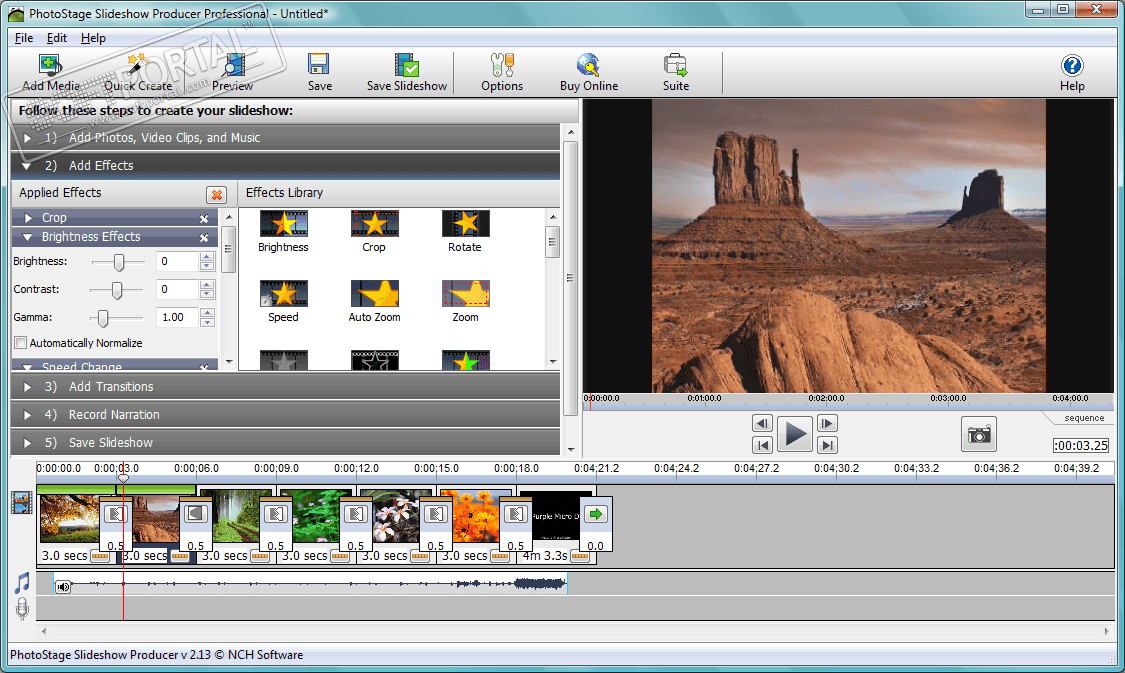Step back one frame
Image resolution: width=1125 pixels, height=673 pixels.
(x=762, y=423)
